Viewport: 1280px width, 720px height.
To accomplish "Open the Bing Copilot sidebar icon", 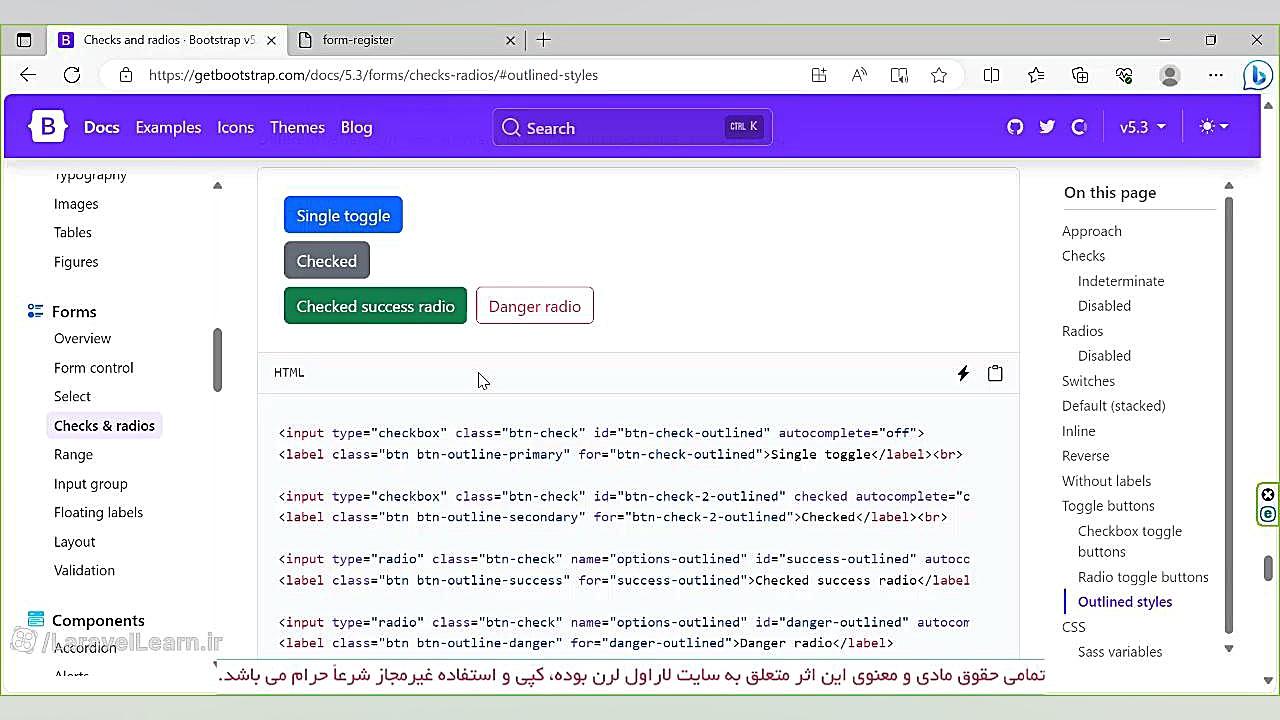I will coord(1257,75).
